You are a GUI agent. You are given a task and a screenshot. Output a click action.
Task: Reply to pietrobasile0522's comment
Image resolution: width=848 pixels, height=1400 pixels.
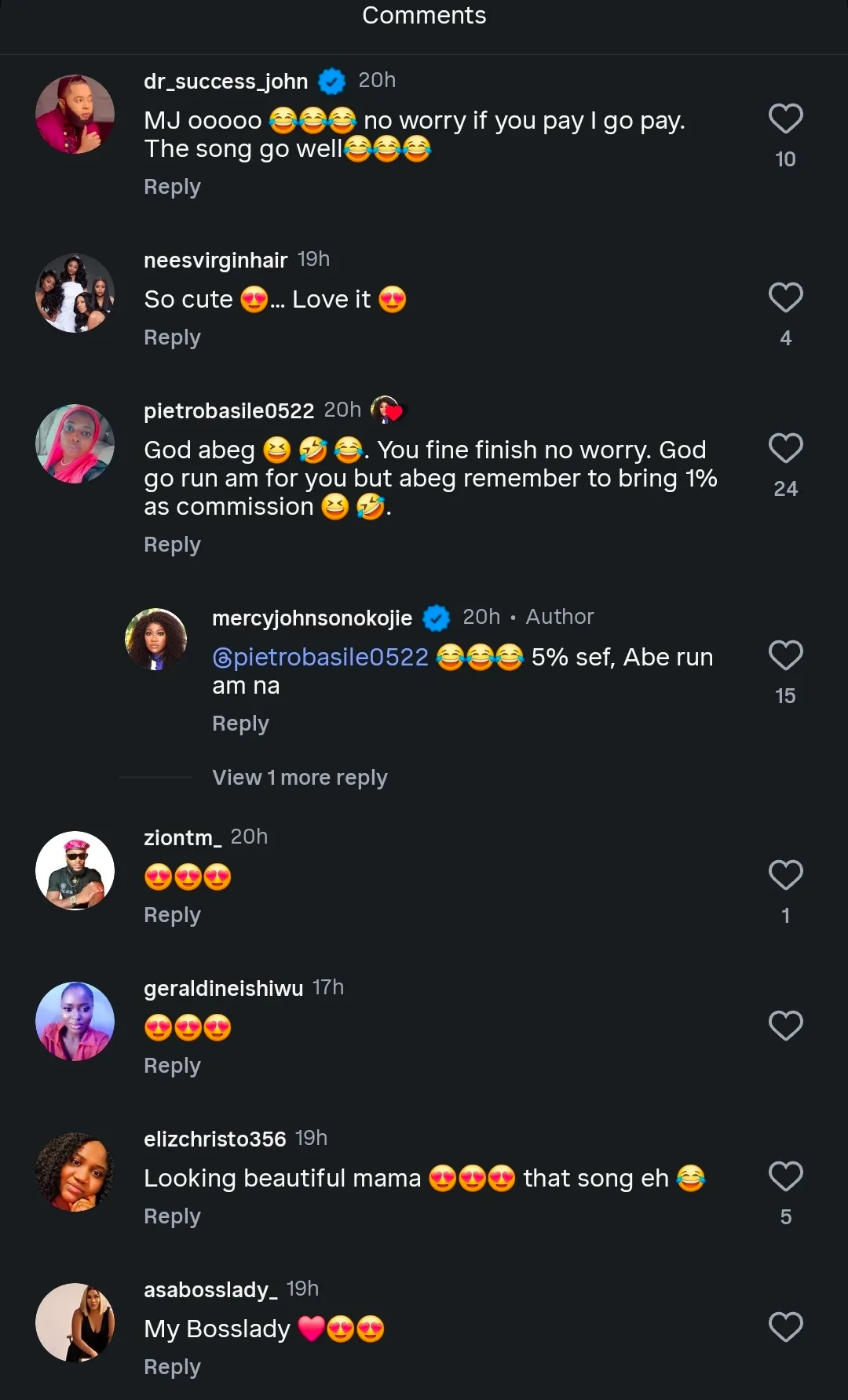(172, 545)
